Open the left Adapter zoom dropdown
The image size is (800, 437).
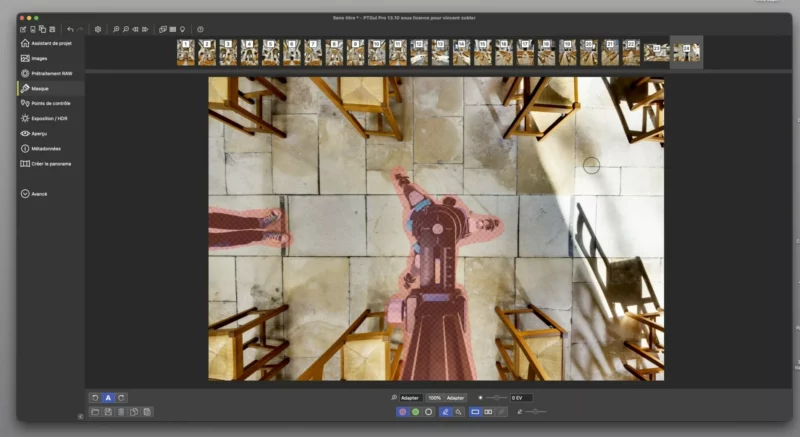click(x=411, y=398)
